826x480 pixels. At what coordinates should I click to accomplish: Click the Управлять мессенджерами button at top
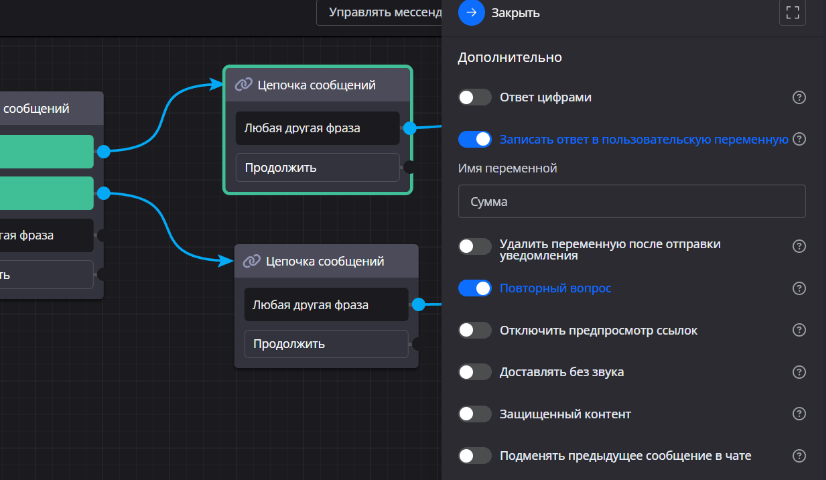[x=380, y=13]
